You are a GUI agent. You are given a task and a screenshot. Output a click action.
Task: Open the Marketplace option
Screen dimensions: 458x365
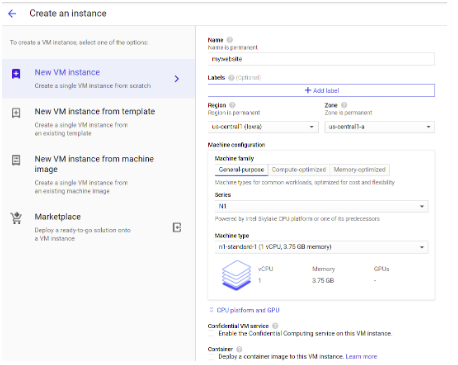99,227
